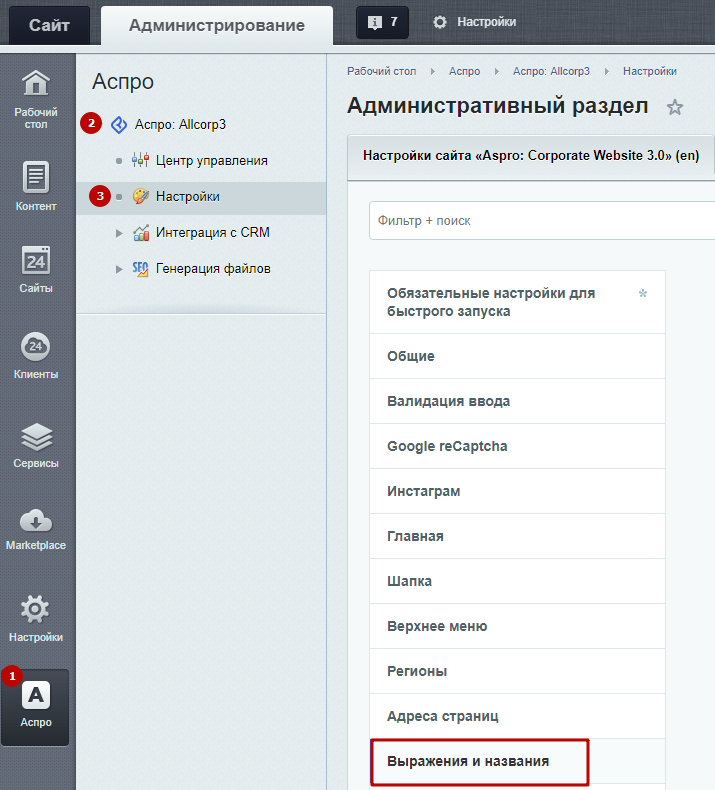This screenshot has width=715, height=790.
Task: Click the Интеграция с CRM chart icon
Action: click(x=141, y=233)
